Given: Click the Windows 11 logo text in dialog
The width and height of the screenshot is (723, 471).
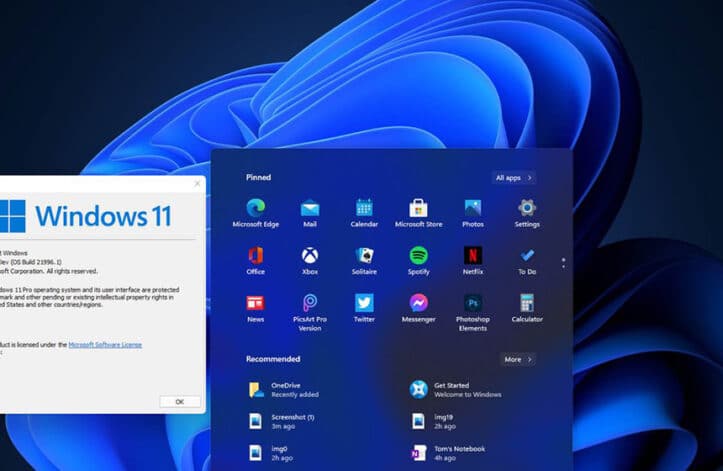Looking at the screenshot, I should click(x=103, y=216).
